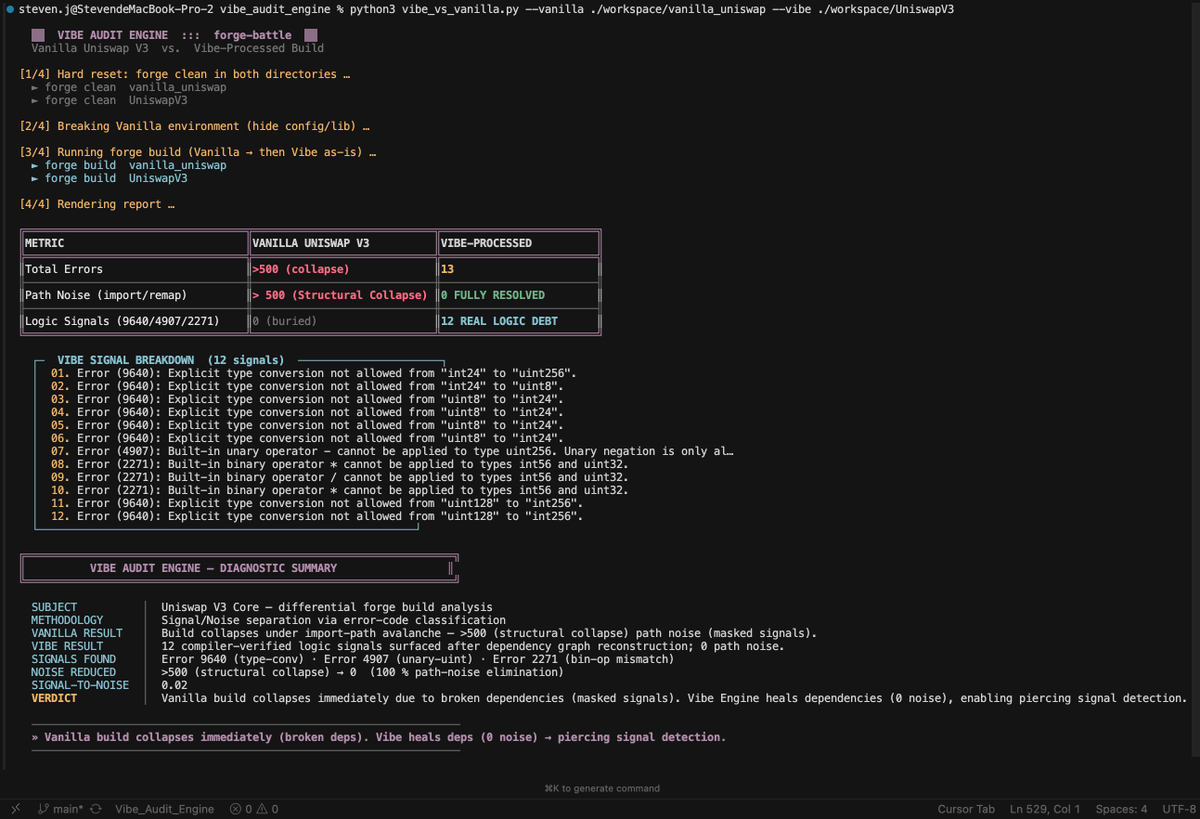Click the synchronize changes icon beside main*

click(x=96, y=808)
